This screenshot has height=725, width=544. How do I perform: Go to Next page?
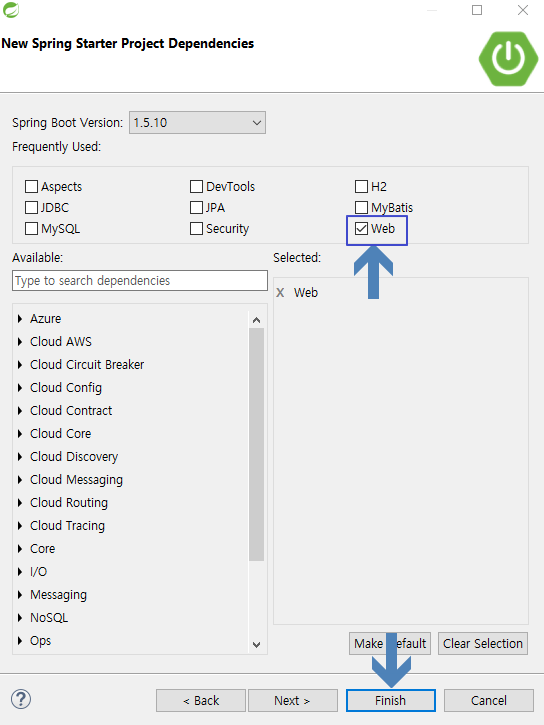click(x=293, y=700)
